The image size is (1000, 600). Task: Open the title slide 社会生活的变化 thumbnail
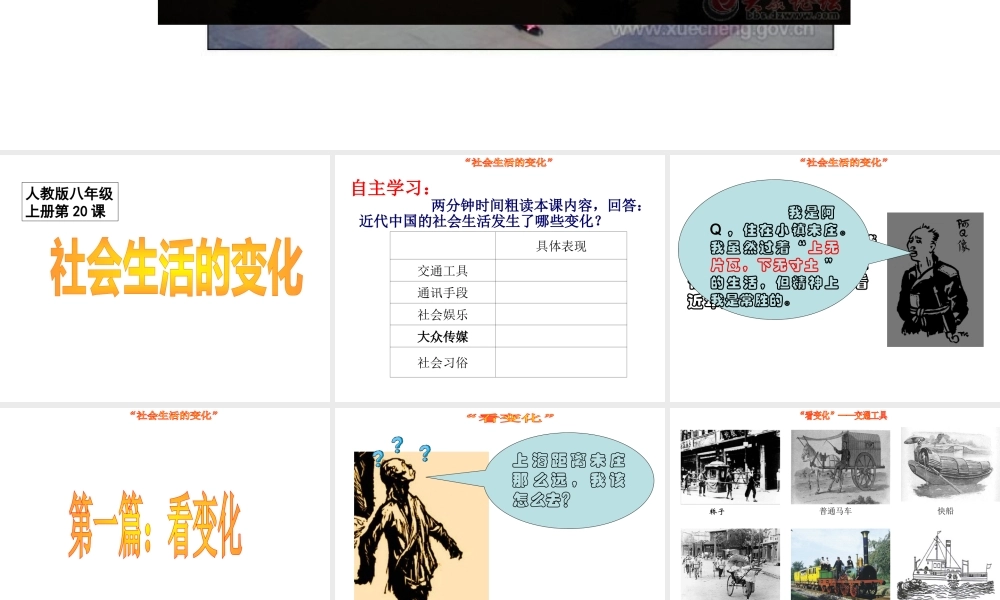coord(165,278)
